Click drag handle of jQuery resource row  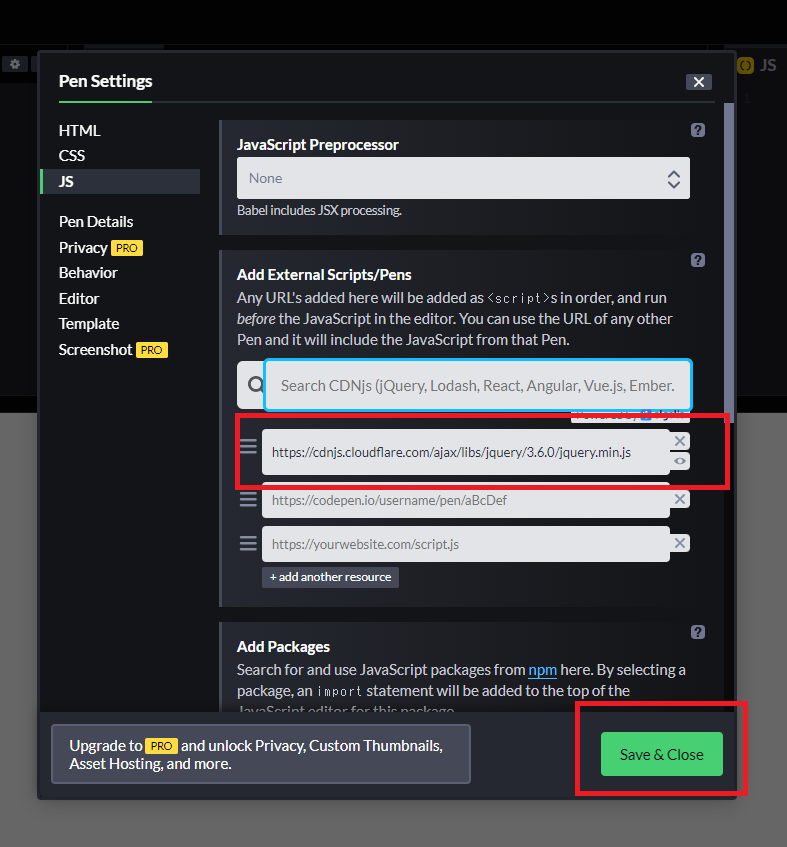click(x=248, y=447)
